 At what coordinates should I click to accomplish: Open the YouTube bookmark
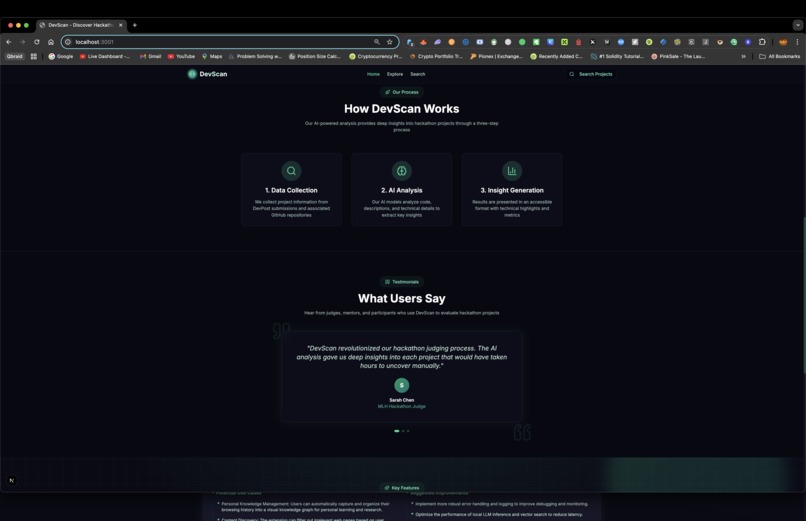click(181, 57)
